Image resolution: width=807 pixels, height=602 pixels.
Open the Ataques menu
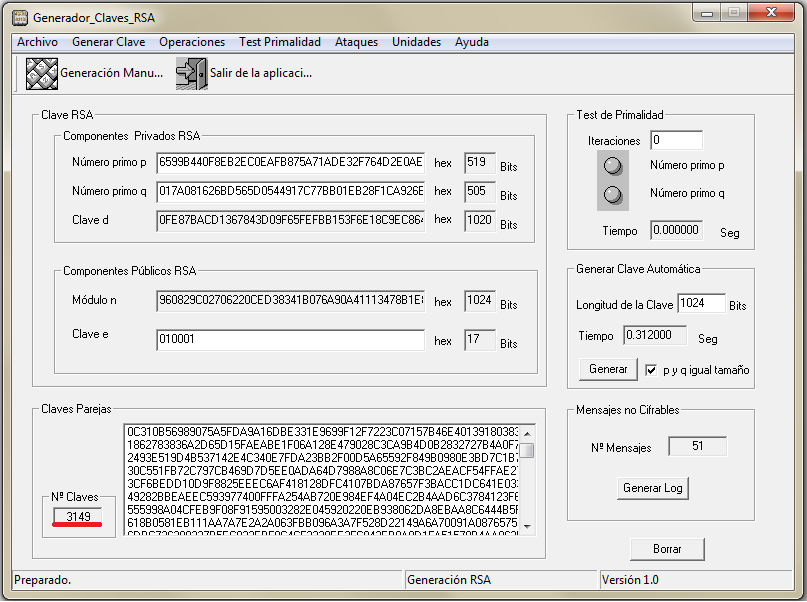356,42
